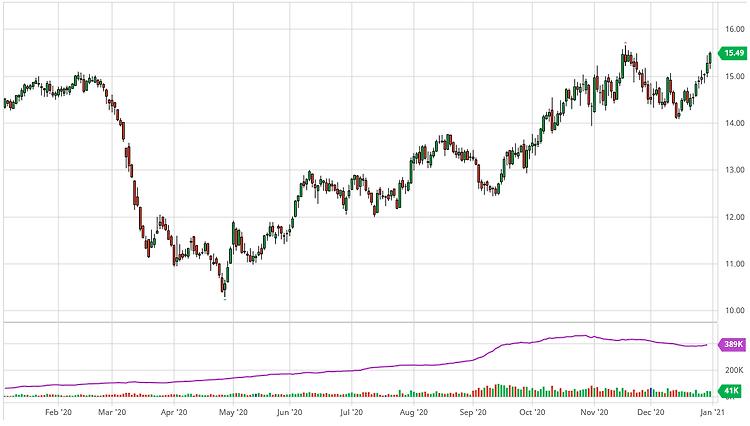
Task: Click the Jun '20 date label
Action: pyautogui.click(x=289, y=412)
